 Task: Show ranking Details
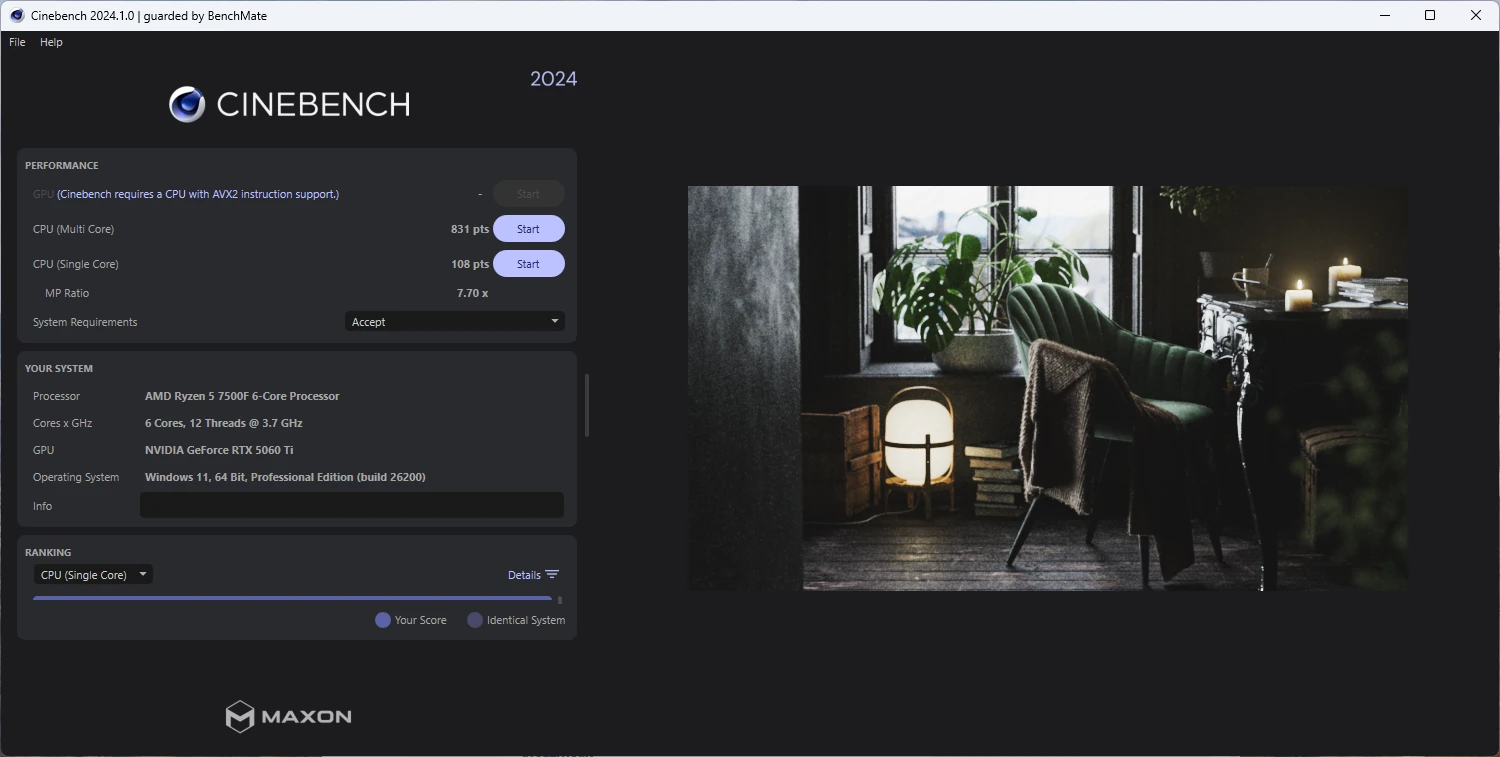[524, 575]
